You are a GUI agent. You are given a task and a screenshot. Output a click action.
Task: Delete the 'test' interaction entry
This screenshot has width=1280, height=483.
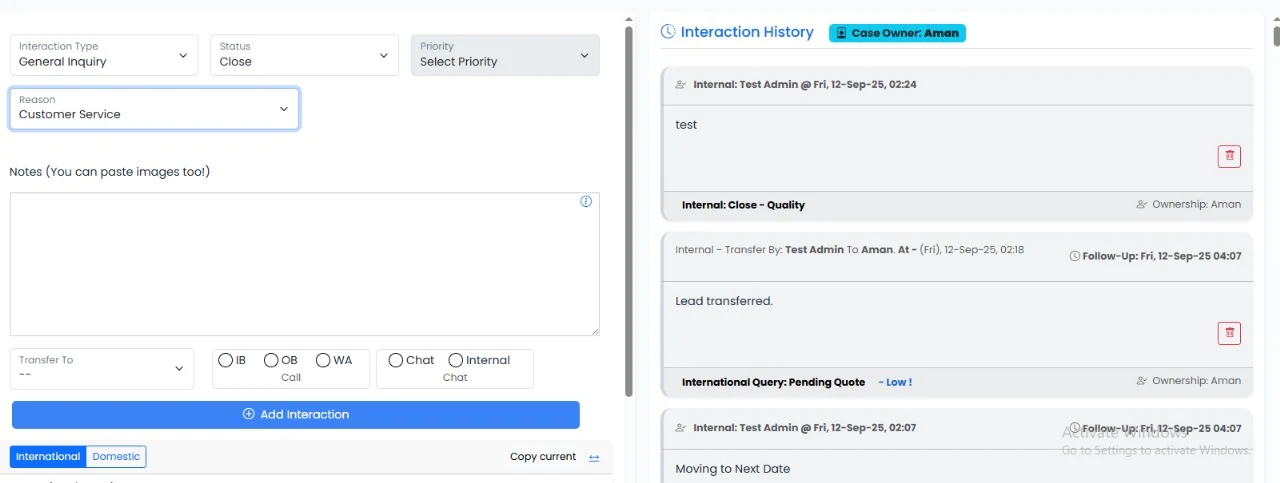[x=1229, y=156]
